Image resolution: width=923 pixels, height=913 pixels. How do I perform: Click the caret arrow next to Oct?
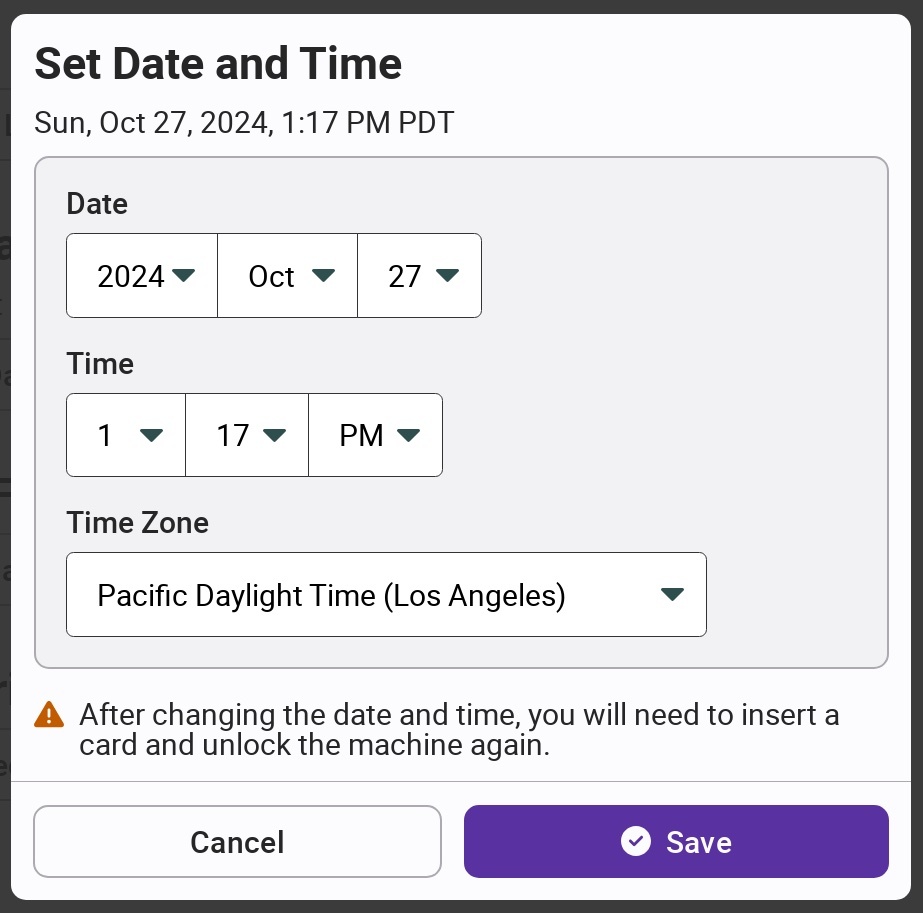tap(323, 275)
